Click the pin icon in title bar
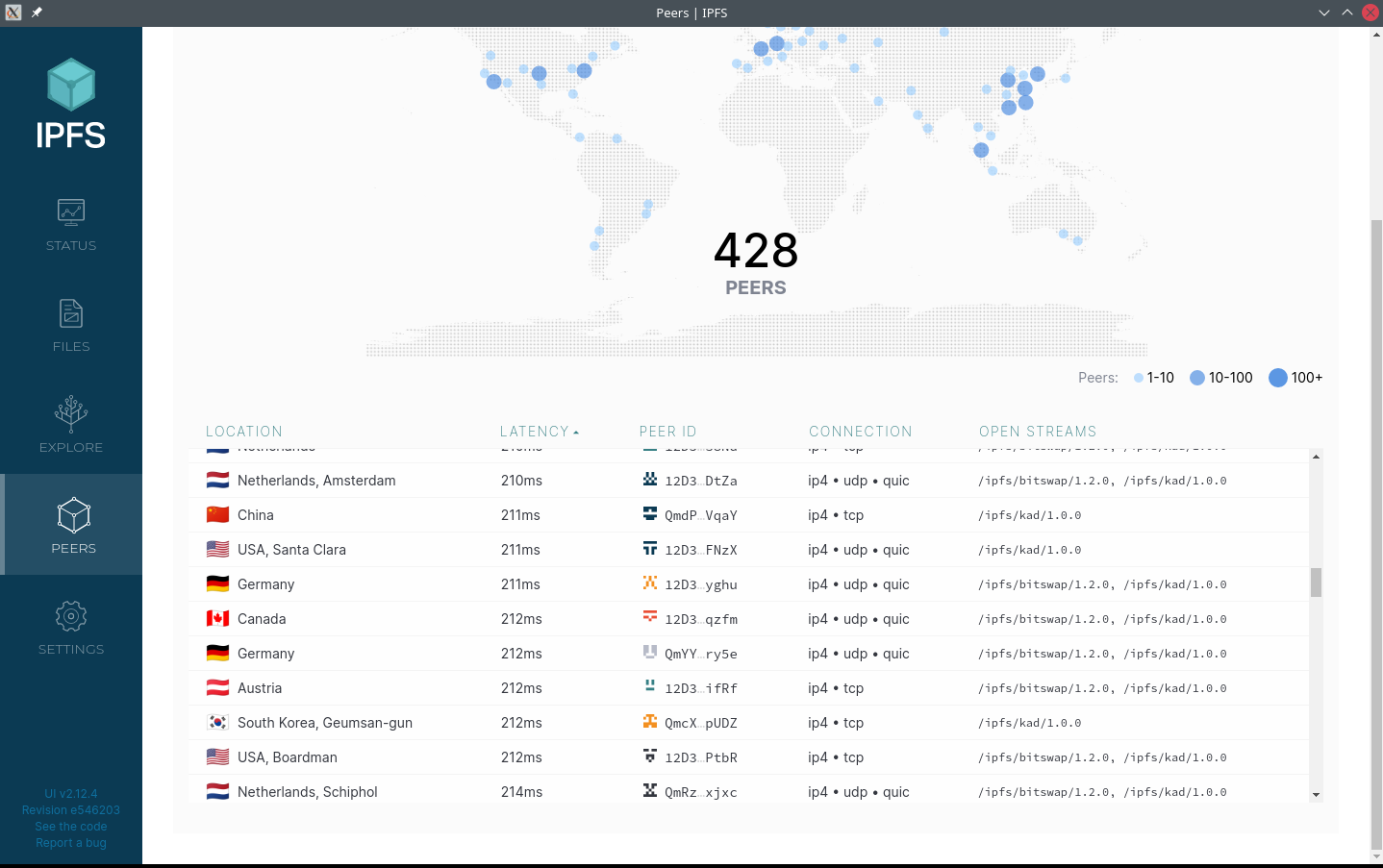Image resolution: width=1383 pixels, height=868 pixels. pos(37,12)
